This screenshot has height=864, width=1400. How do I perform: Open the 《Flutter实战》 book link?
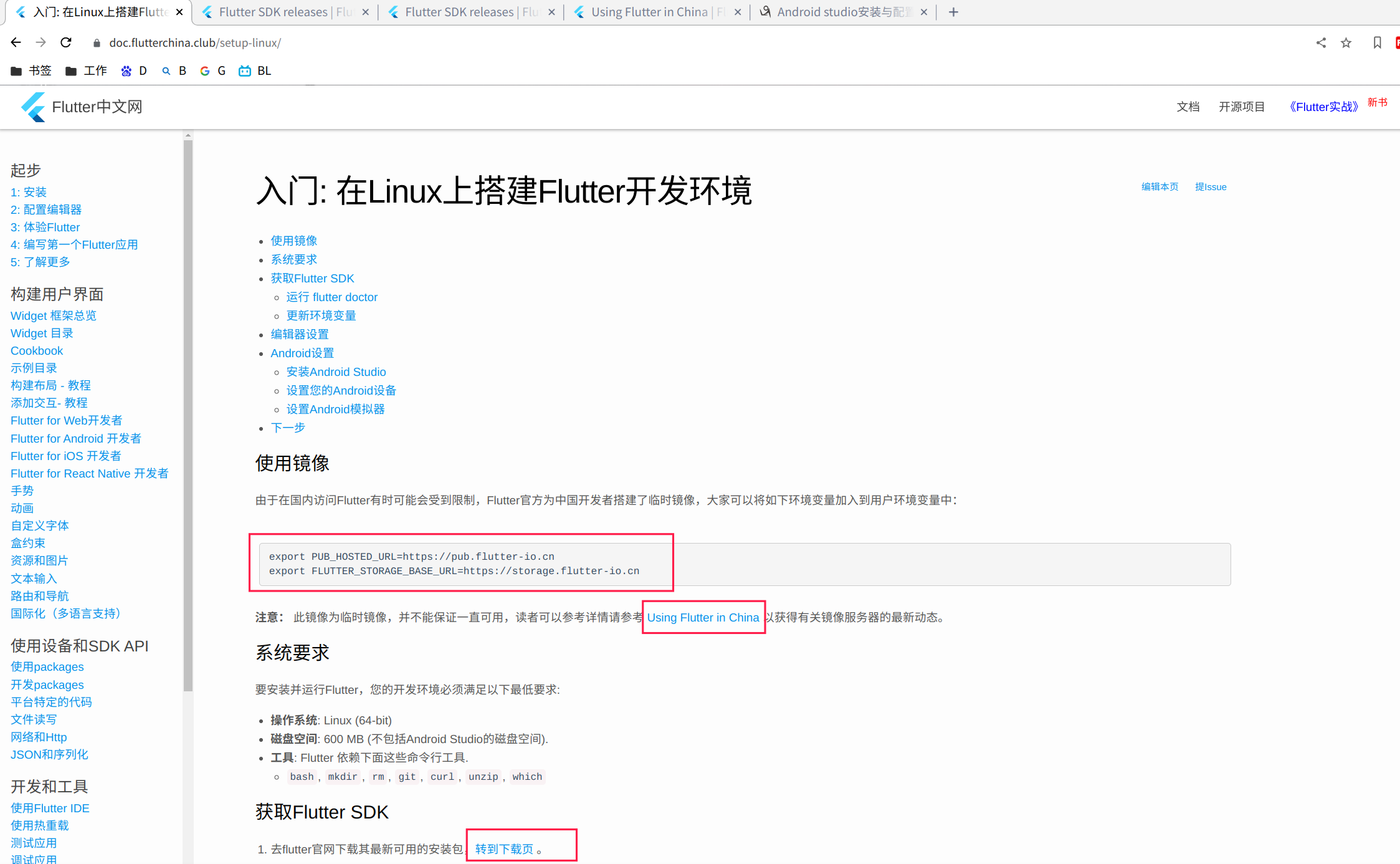[x=1323, y=107]
